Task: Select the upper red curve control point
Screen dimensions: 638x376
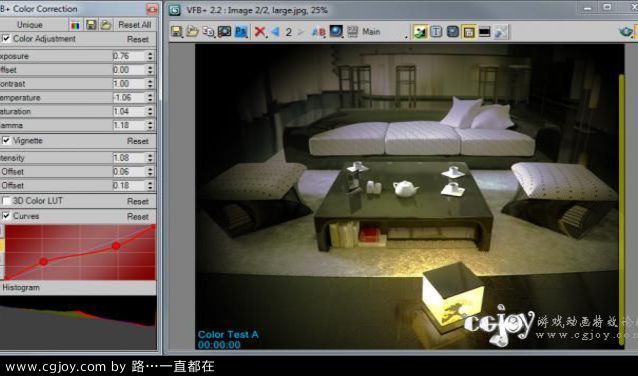Action: coord(116,246)
